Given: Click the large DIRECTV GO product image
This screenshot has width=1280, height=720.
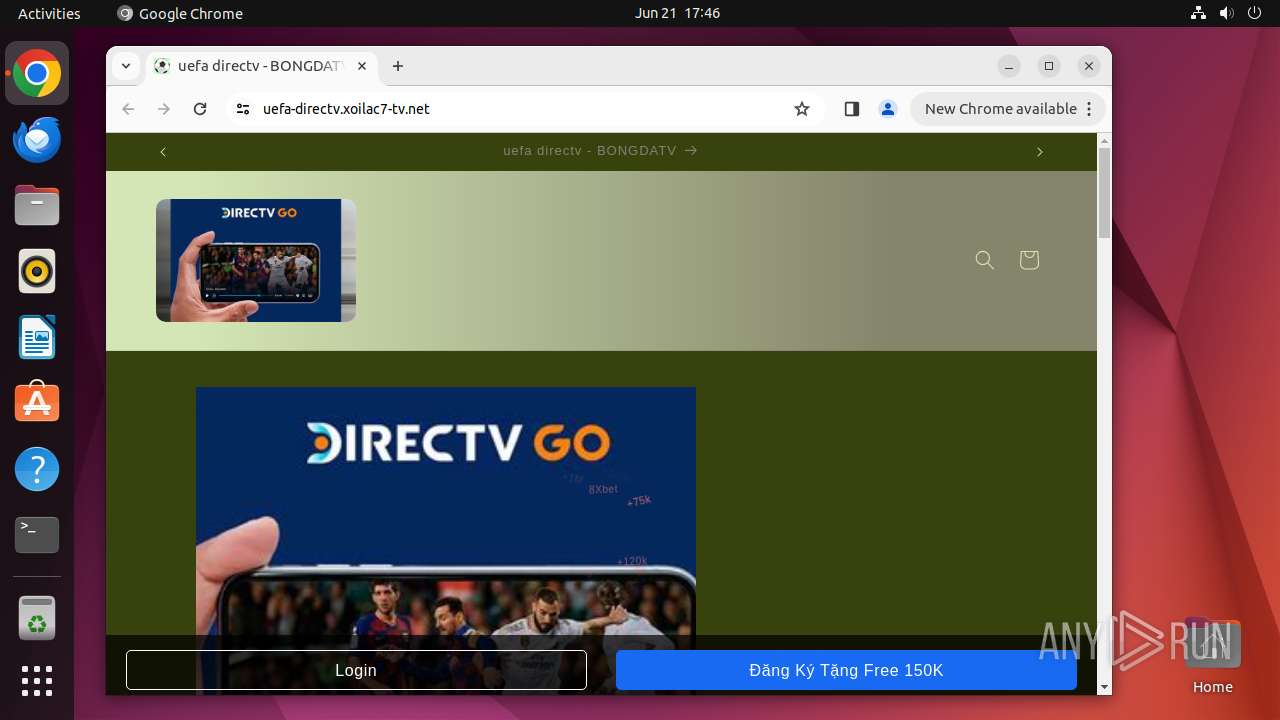Looking at the screenshot, I should click(446, 540).
